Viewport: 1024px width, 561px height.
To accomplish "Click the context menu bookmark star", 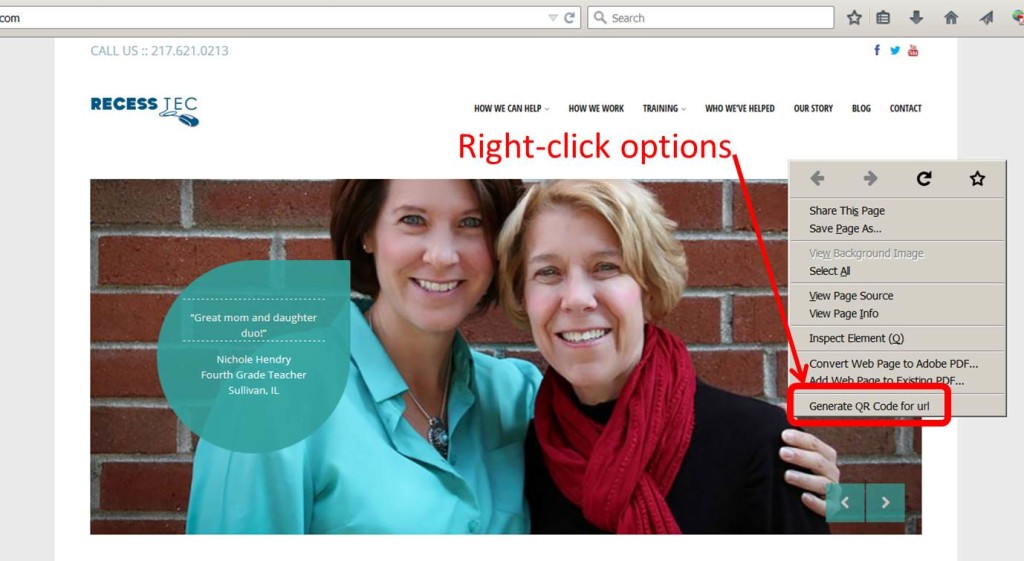I will [977, 178].
